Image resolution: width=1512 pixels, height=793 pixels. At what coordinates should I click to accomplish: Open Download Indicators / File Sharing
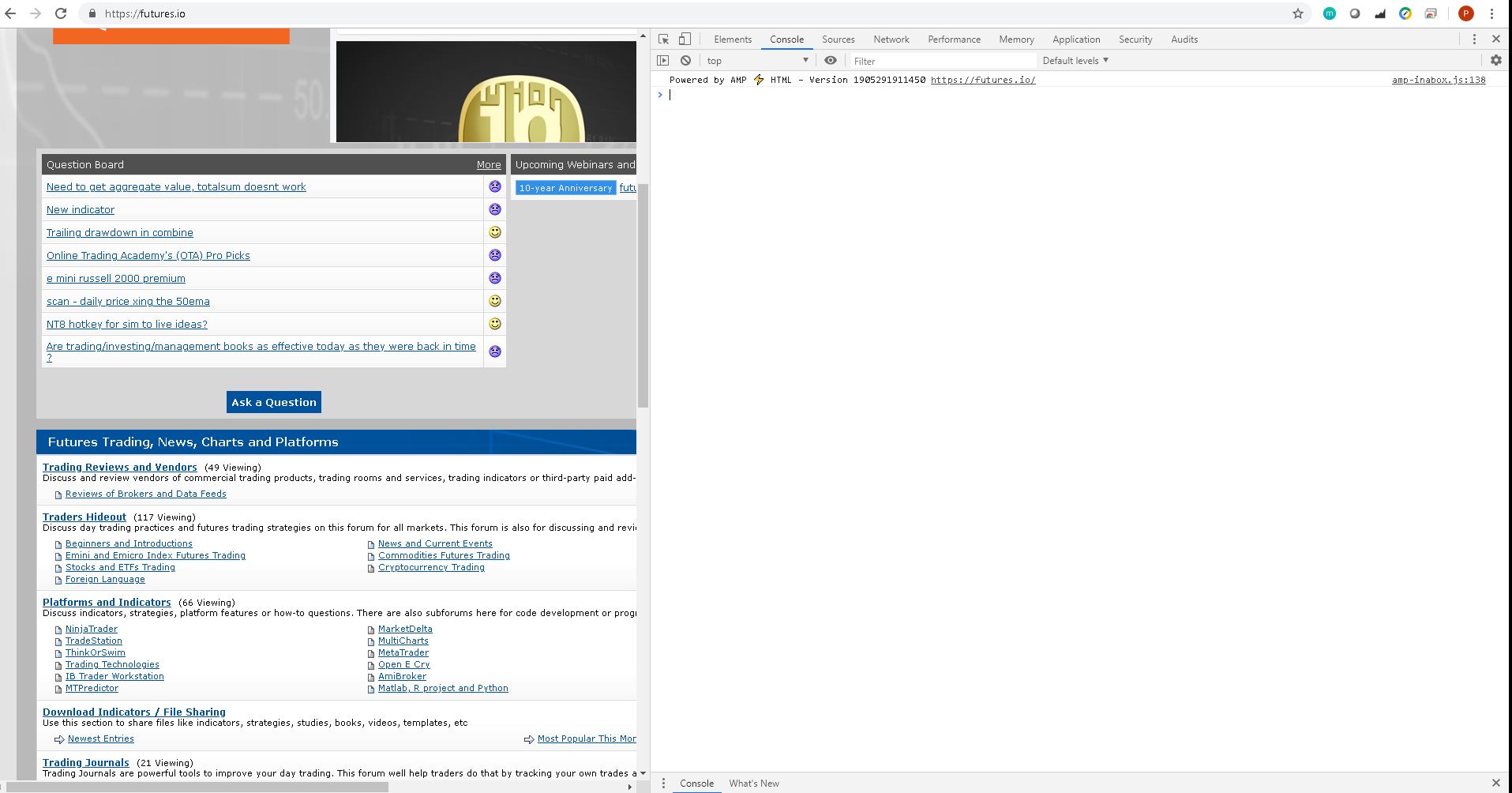pos(134,712)
